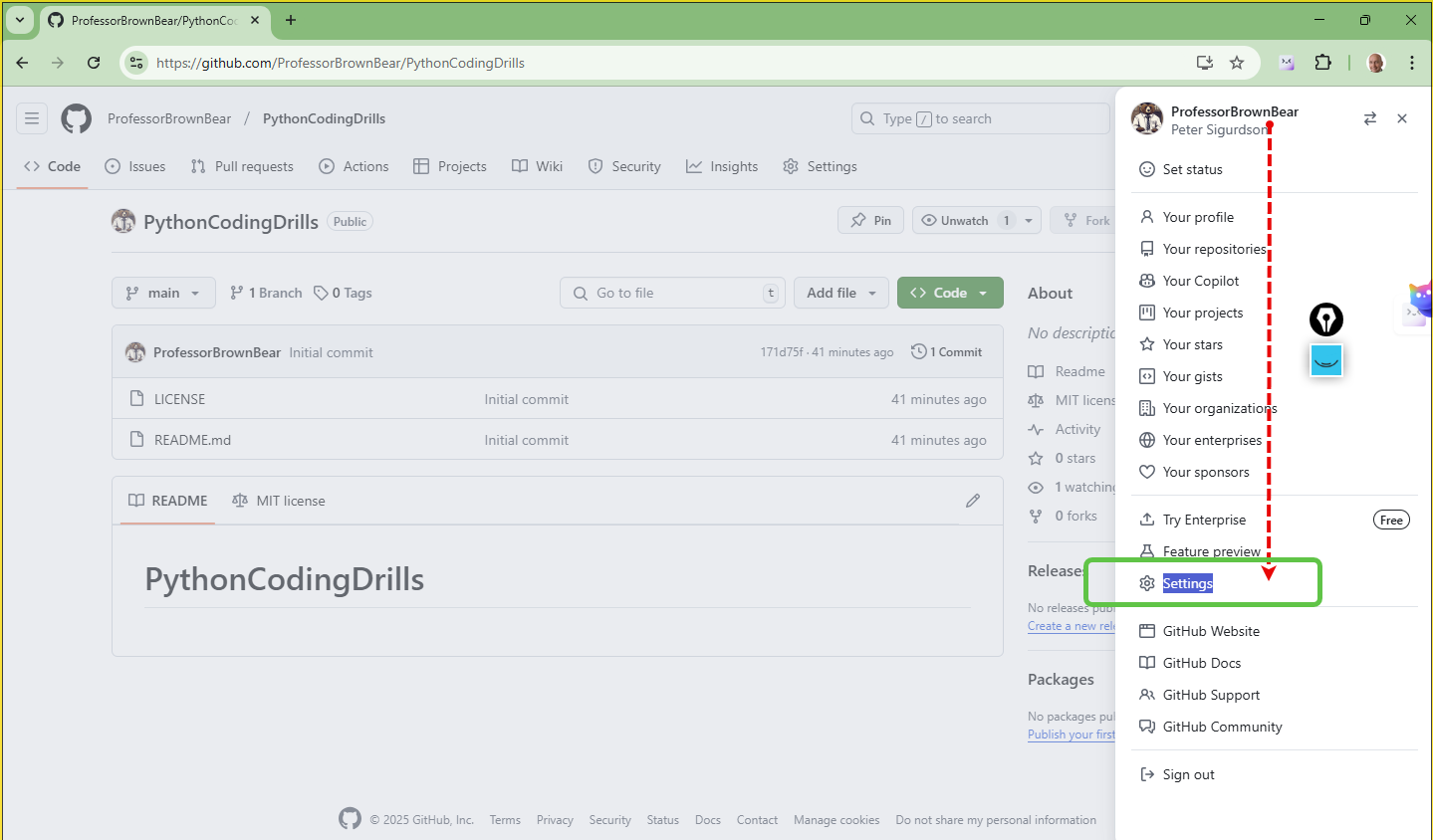Expand the main branch selector
Image resolution: width=1433 pixels, height=840 pixels.
[x=163, y=293]
